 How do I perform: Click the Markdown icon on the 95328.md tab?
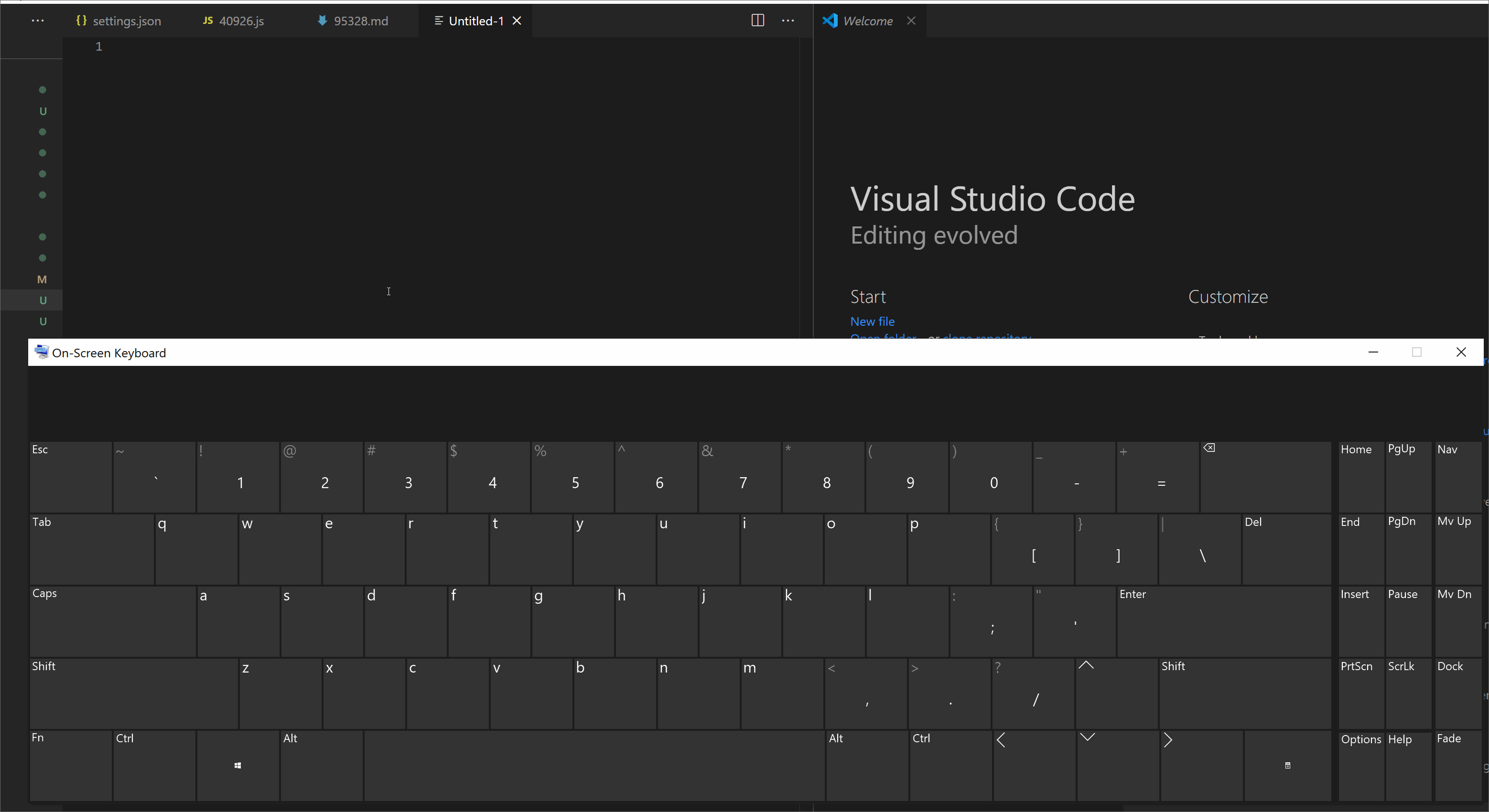tap(323, 21)
